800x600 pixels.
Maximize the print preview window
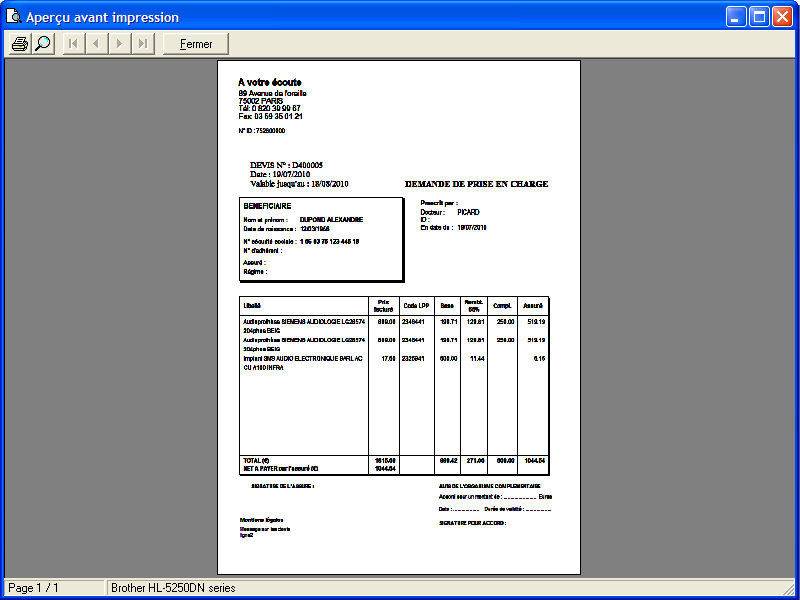759,17
